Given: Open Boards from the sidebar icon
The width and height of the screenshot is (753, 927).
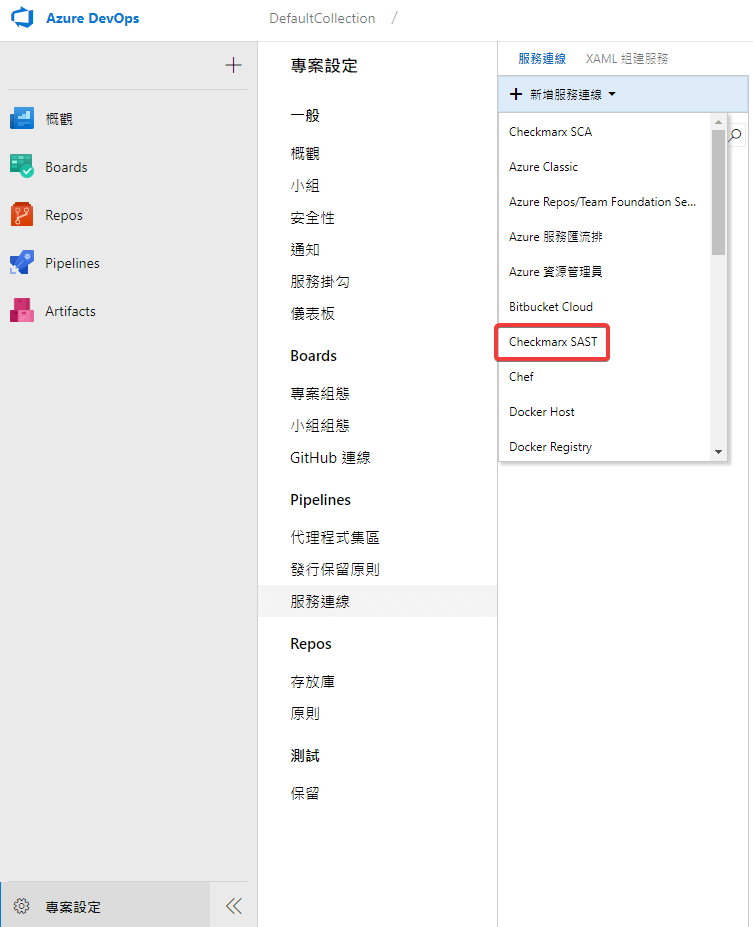Looking at the screenshot, I should (22, 167).
